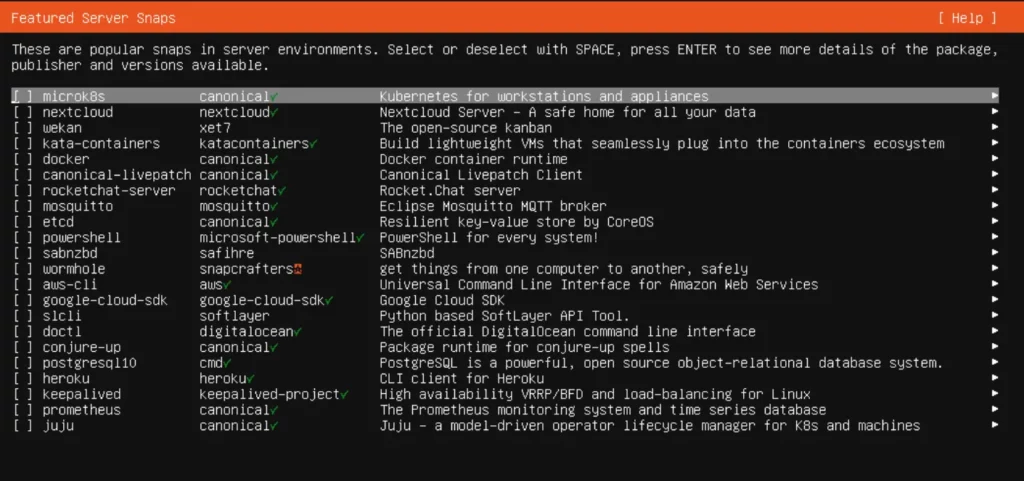Image resolution: width=1024 pixels, height=481 pixels.
Task: Open details arrow on slcli row
Action: (995, 315)
